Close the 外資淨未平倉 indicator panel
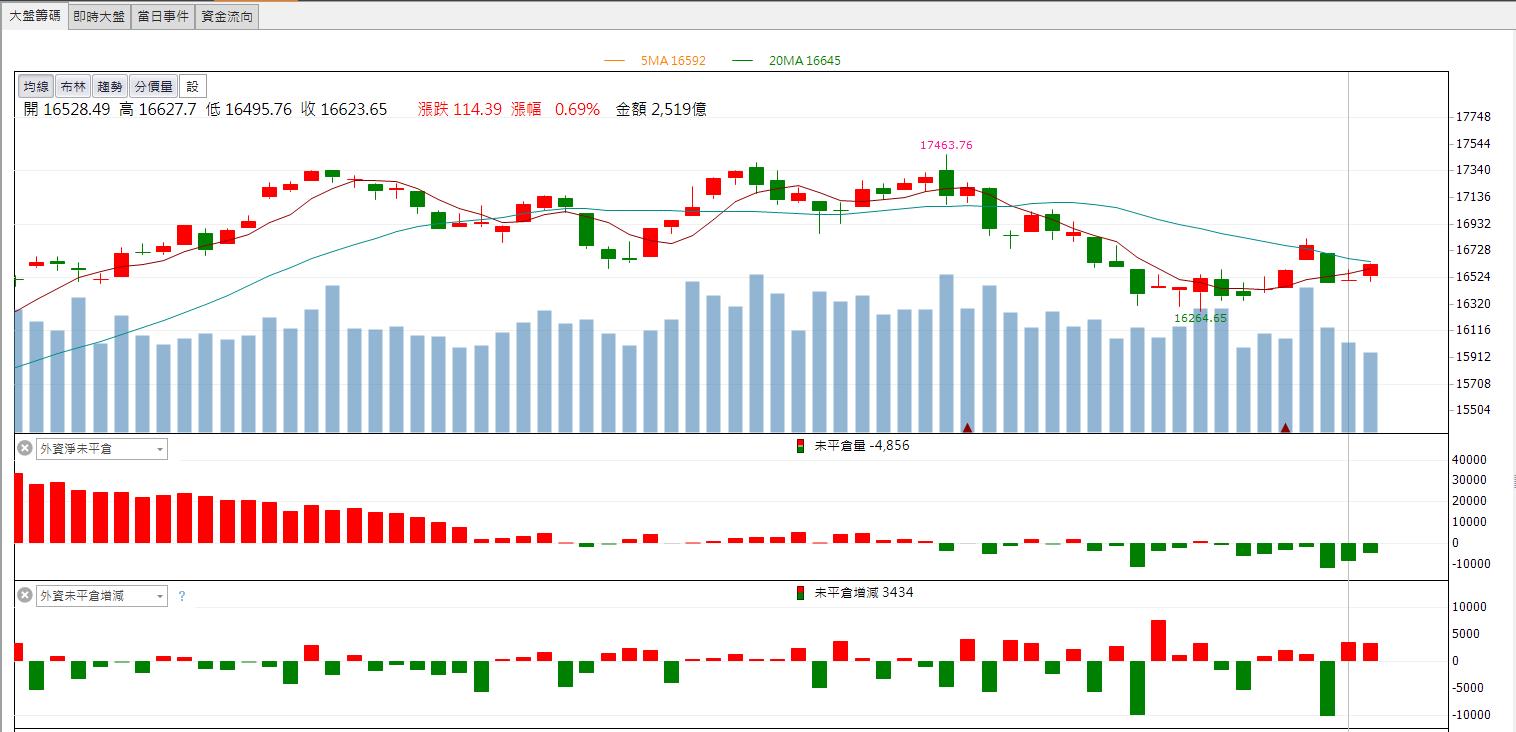This screenshot has height=732, width=1516. tap(25, 449)
